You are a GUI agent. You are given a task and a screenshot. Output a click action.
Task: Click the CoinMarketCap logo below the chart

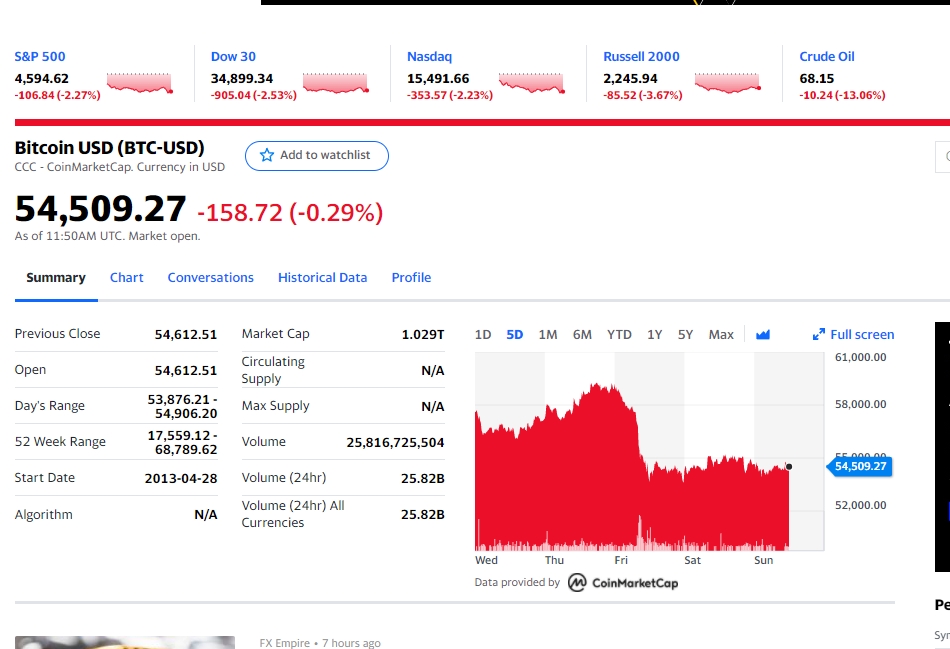tap(623, 582)
